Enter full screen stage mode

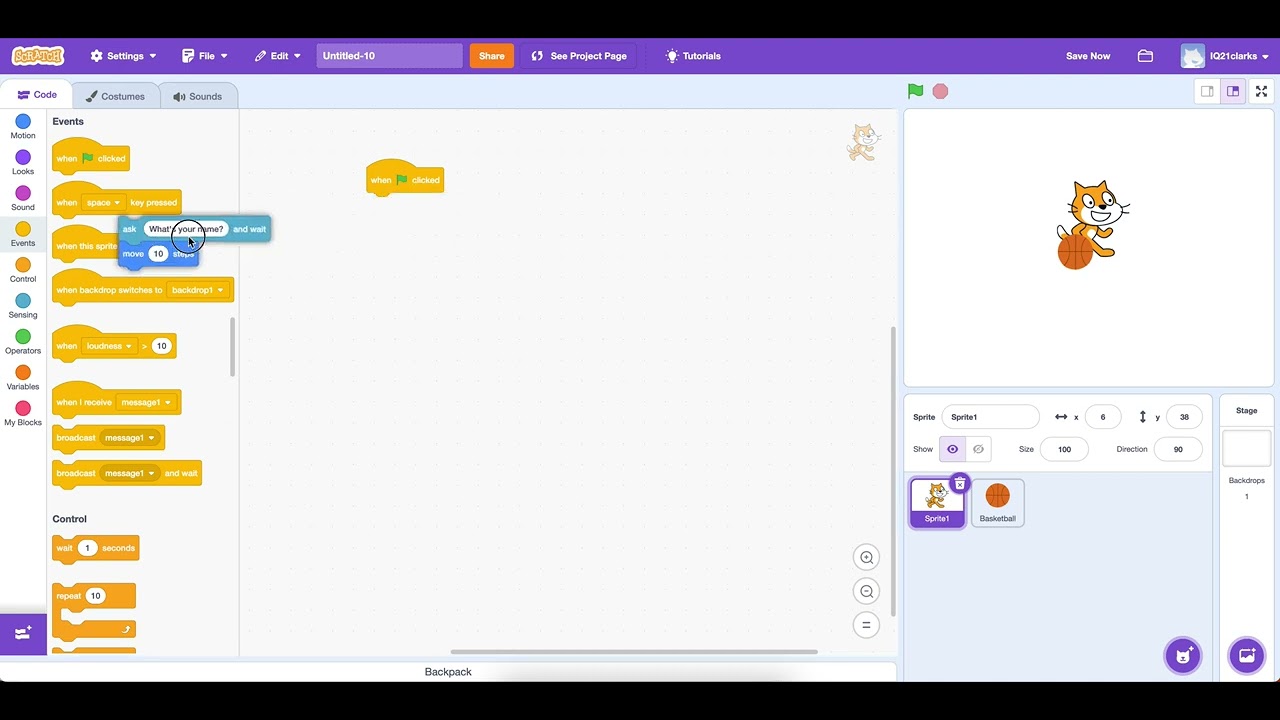1262,91
